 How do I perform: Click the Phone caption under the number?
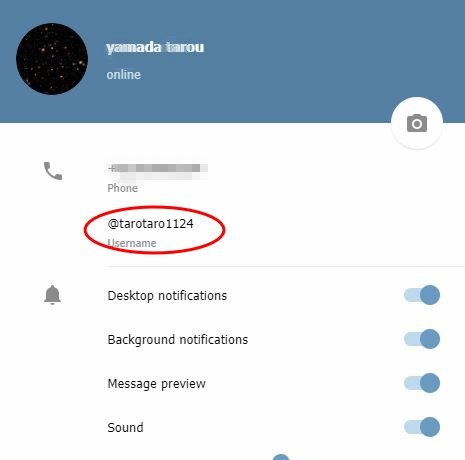pos(122,188)
